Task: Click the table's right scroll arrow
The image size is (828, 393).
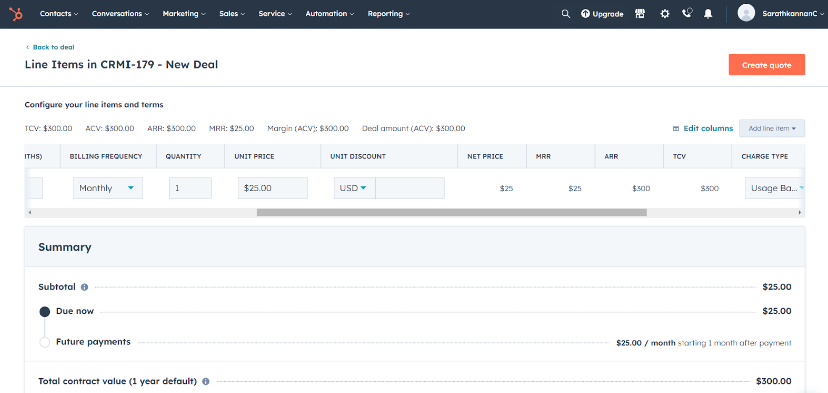Action: [x=801, y=212]
